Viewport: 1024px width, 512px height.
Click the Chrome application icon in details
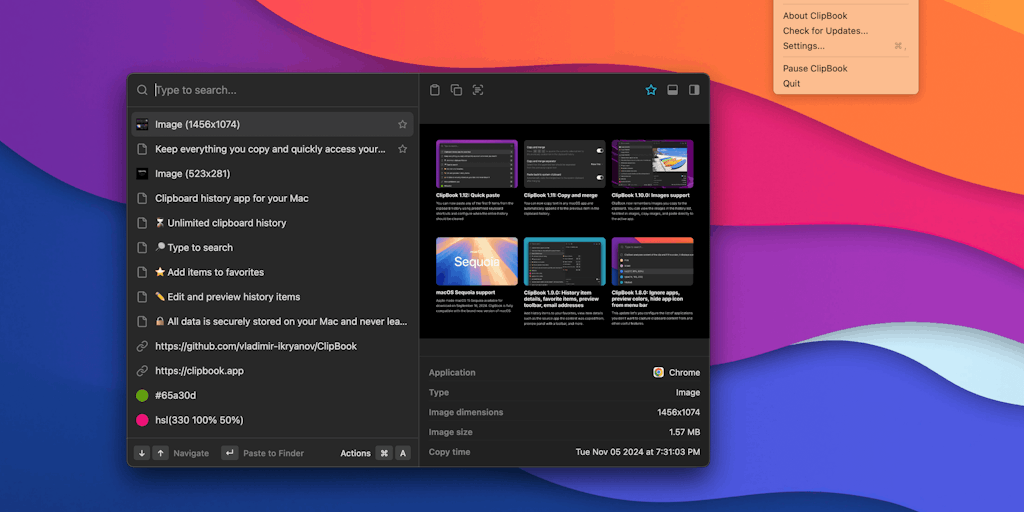pyautogui.click(x=659, y=372)
